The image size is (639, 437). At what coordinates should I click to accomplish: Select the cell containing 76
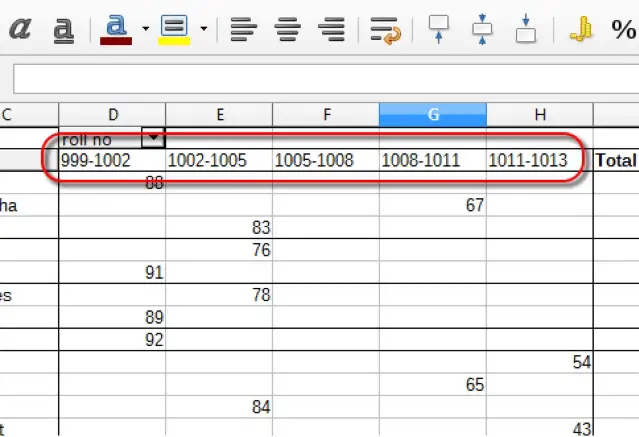[219, 250]
